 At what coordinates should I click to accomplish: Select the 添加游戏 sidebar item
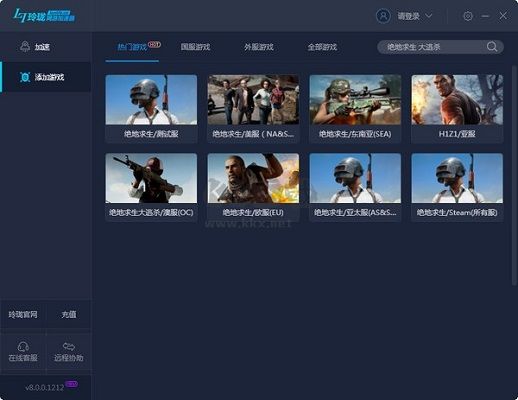coord(46,77)
